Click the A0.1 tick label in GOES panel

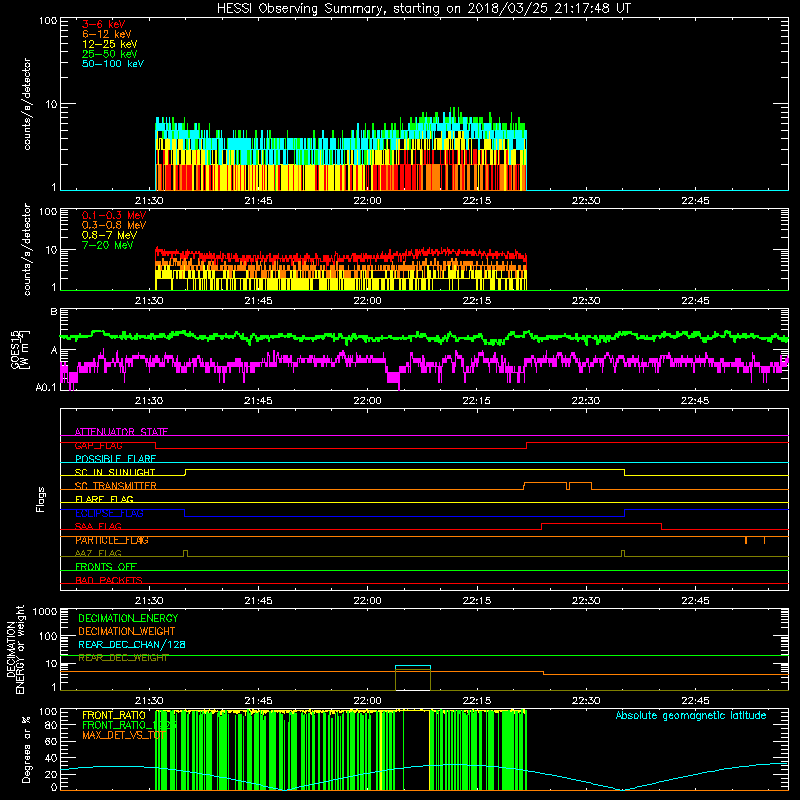click(45, 387)
